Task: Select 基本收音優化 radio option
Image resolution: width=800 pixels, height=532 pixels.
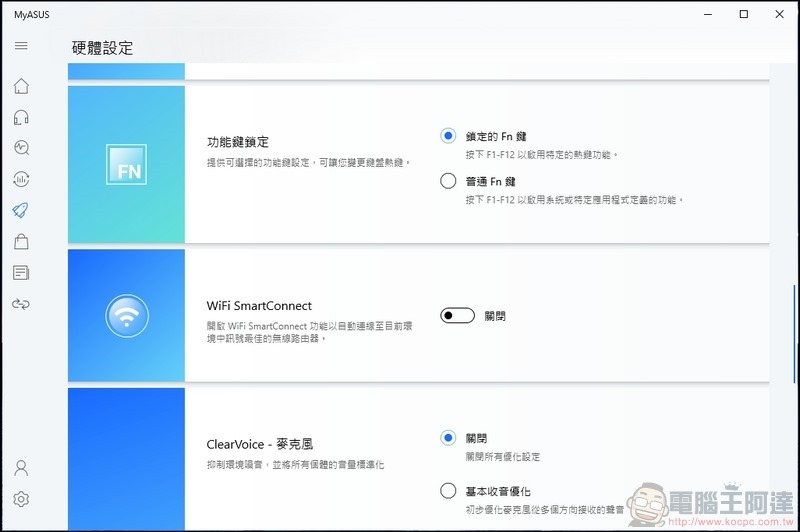Action: tap(448, 491)
